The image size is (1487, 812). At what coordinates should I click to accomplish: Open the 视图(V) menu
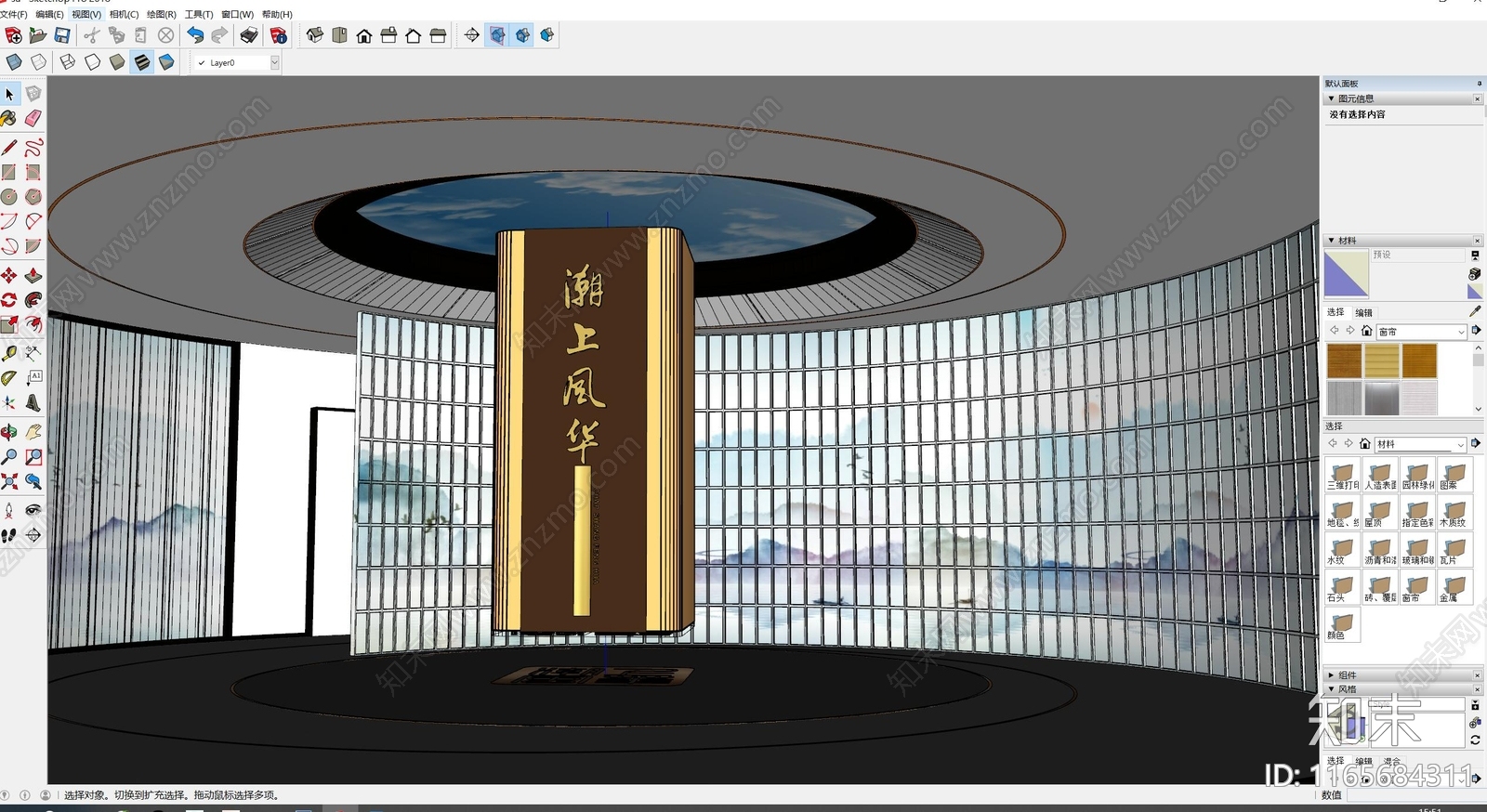[x=86, y=14]
